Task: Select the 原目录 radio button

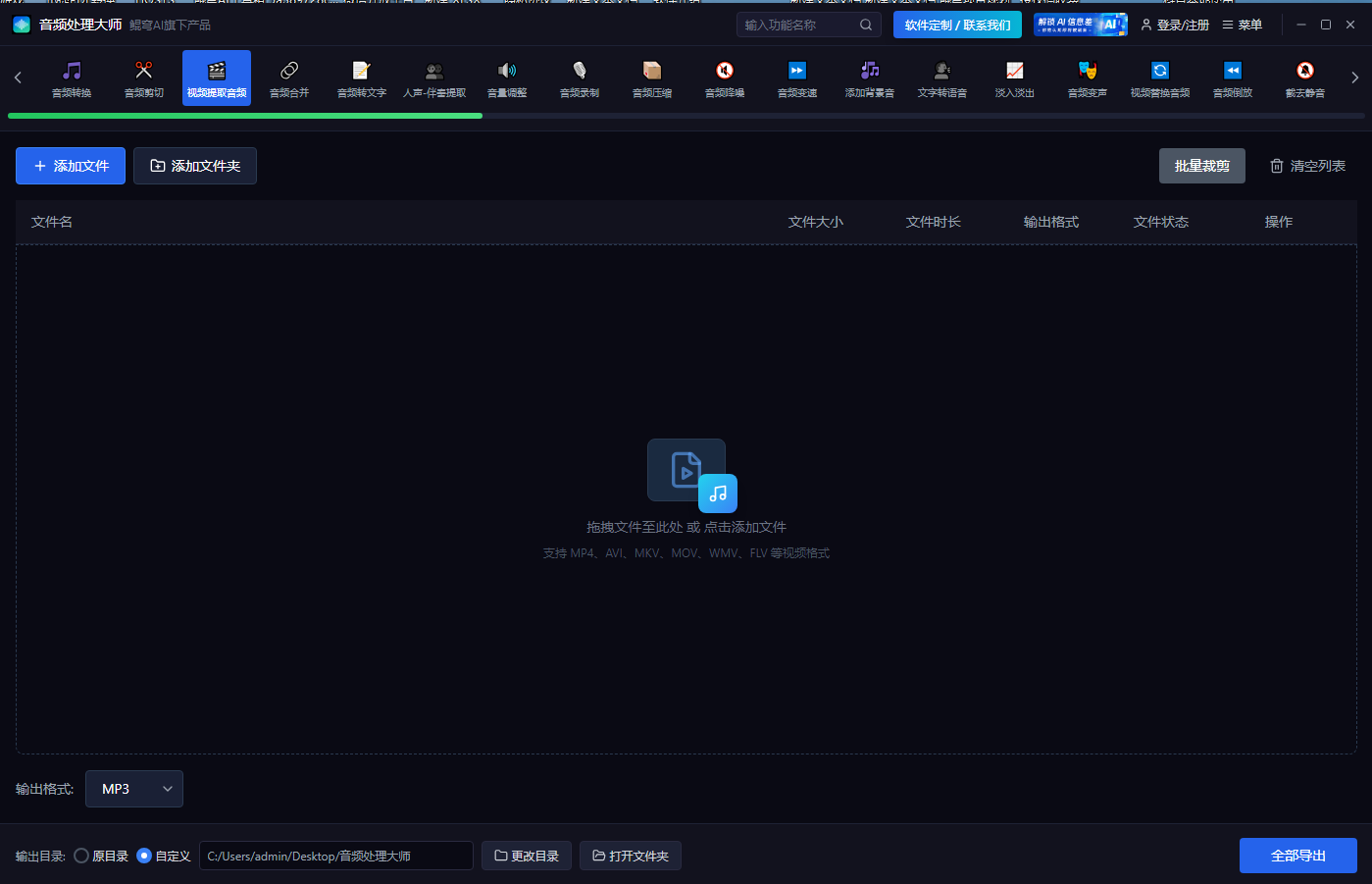Action: [82, 856]
